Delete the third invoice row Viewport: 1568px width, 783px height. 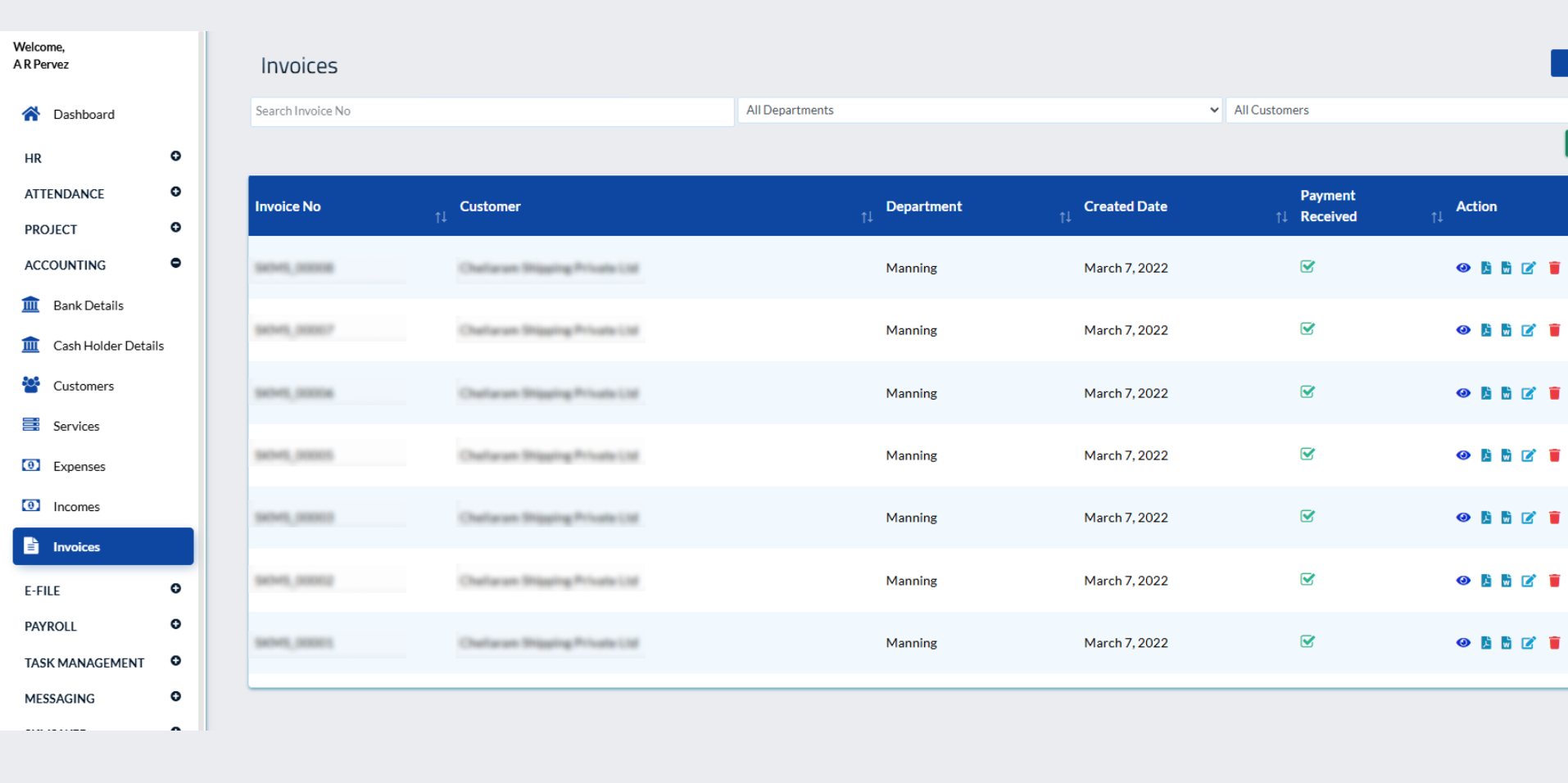(x=1554, y=393)
